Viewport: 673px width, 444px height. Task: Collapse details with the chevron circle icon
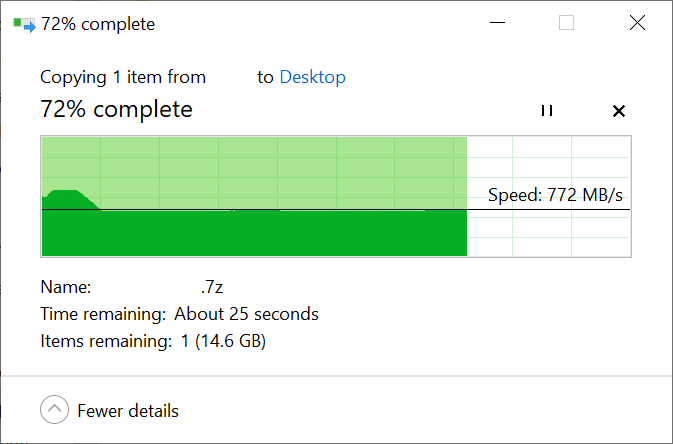point(54,410)
